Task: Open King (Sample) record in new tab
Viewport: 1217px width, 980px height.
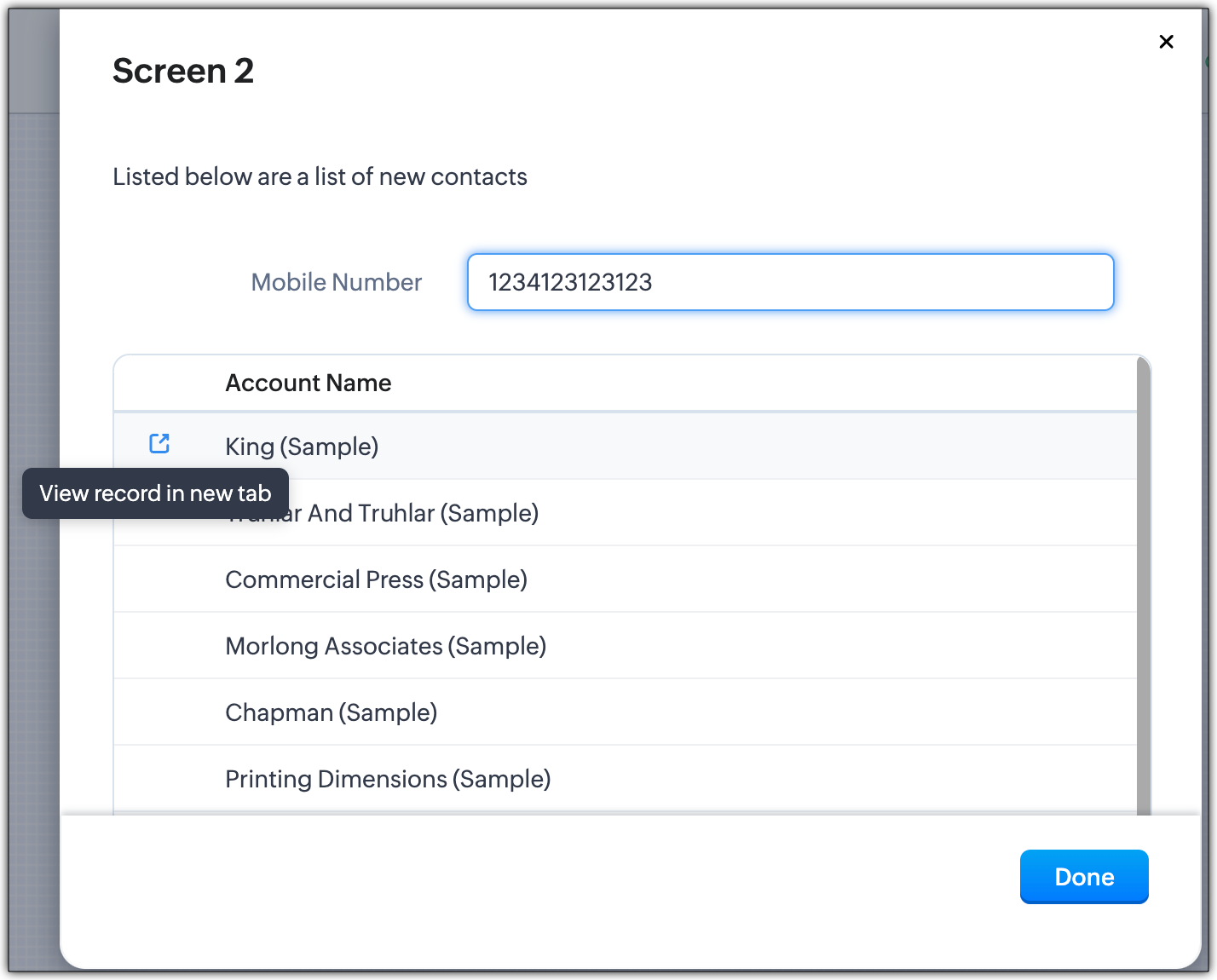Action: pyautogui.click(x=159, y=443)
